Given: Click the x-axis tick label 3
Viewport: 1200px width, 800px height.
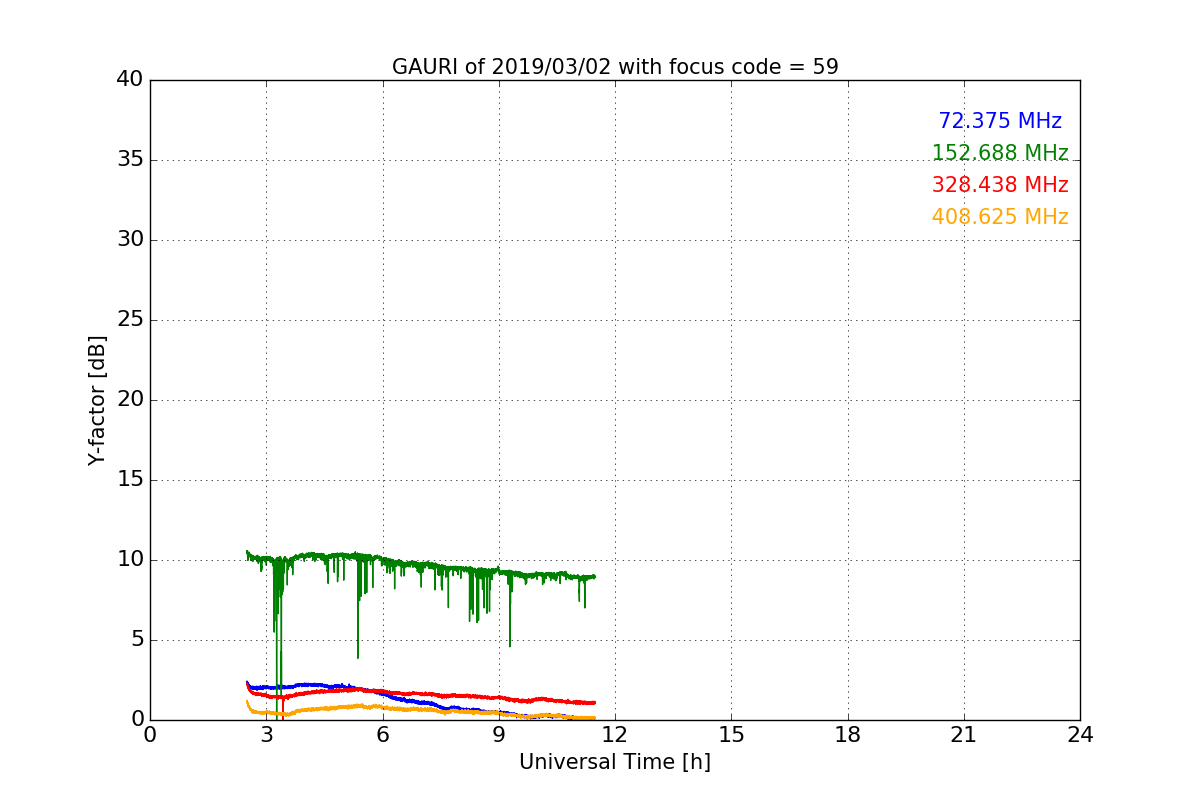Looking at the screenshot, I should (x=266, y=735).
